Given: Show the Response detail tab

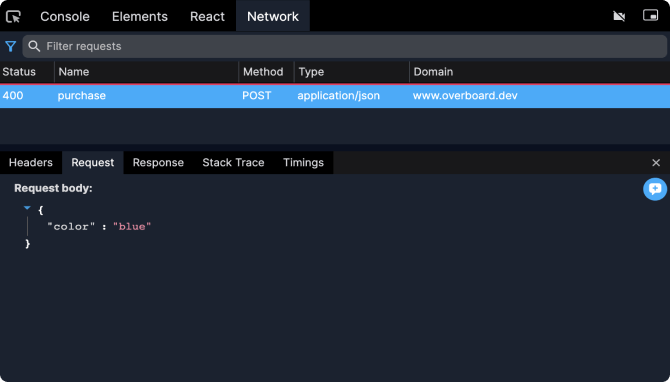Looking at the screenshot, I should click(158, 162).
